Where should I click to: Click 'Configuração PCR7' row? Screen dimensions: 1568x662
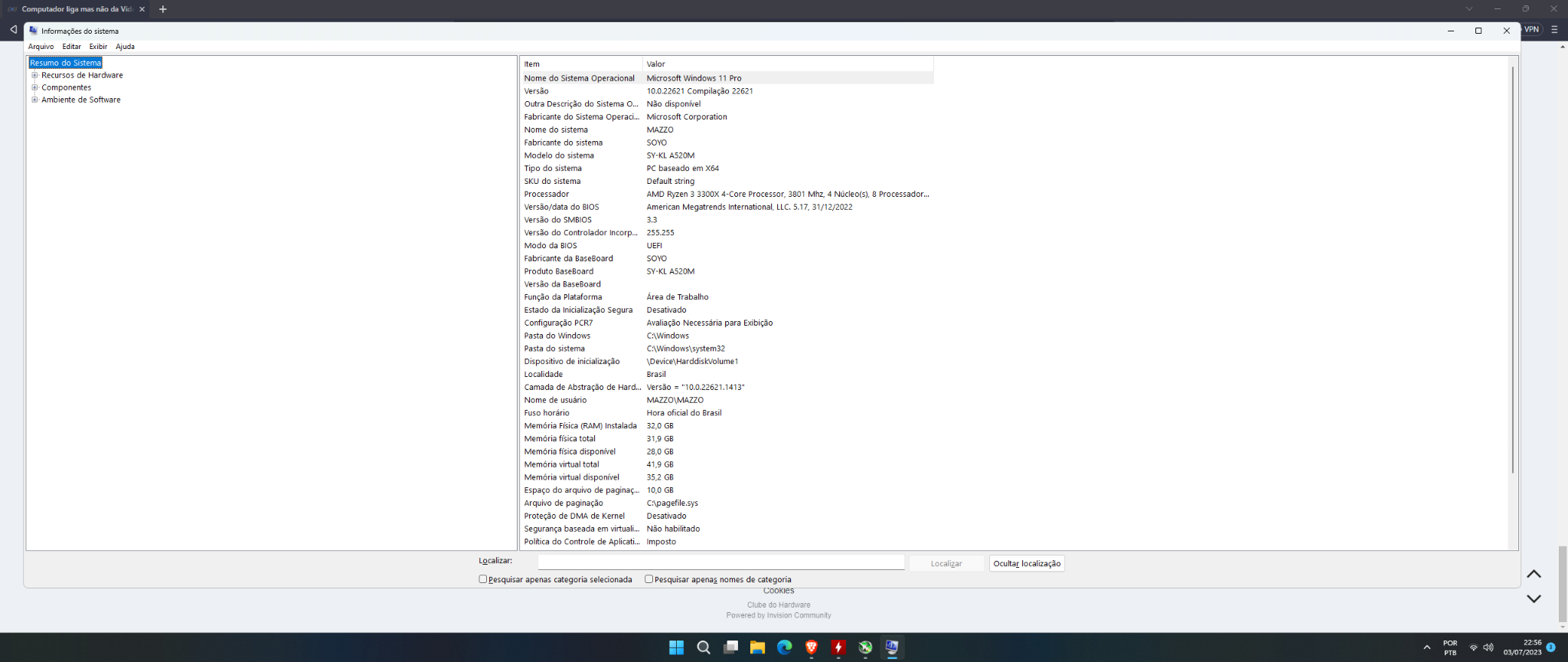727,323
